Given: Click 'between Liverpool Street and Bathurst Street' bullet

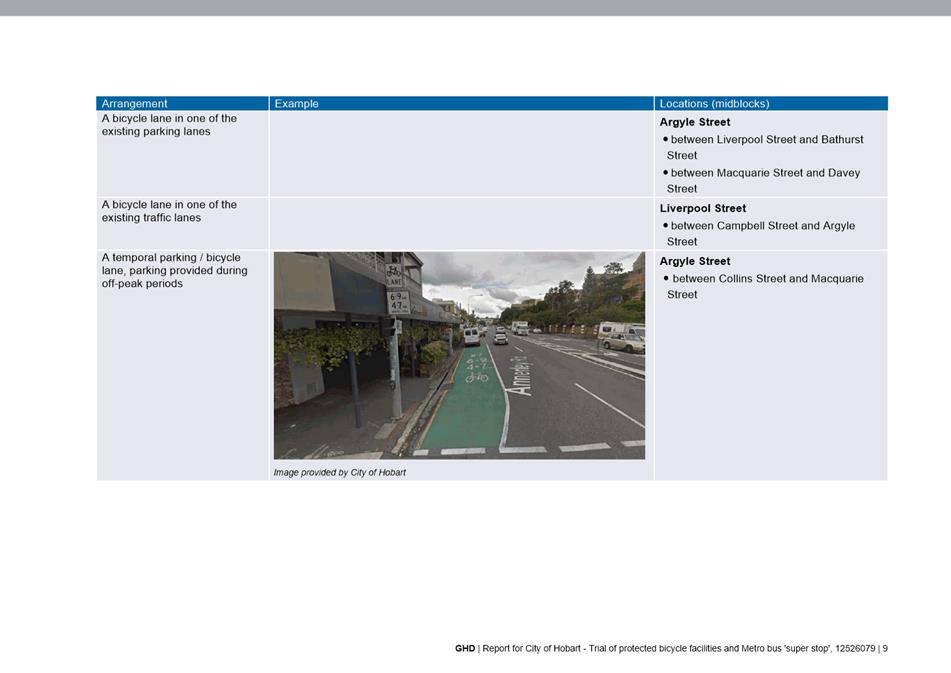Looking at the screenshot, I should [764, 147].
